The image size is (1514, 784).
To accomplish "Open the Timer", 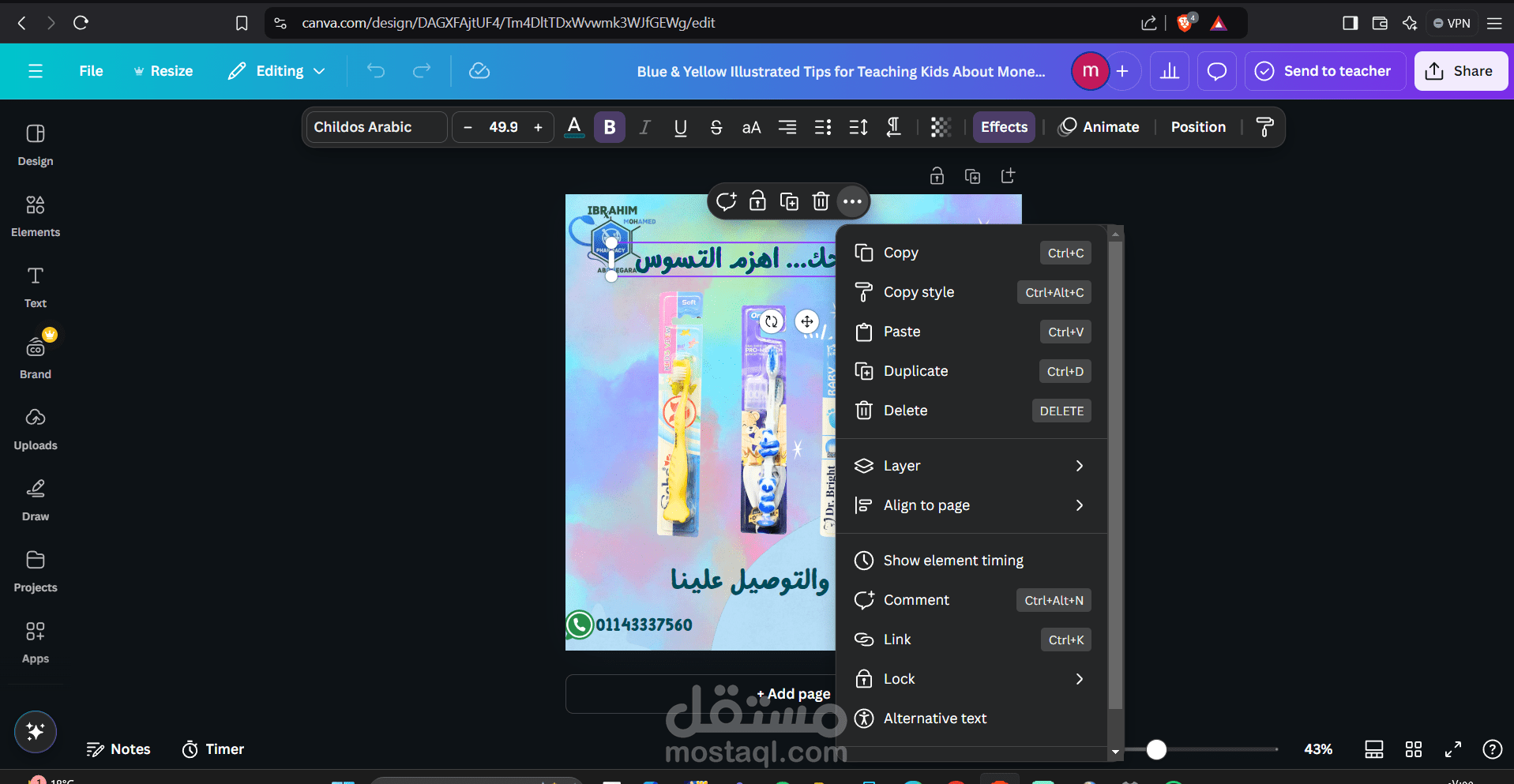I will pyautogui.click(x=213, y=749).
